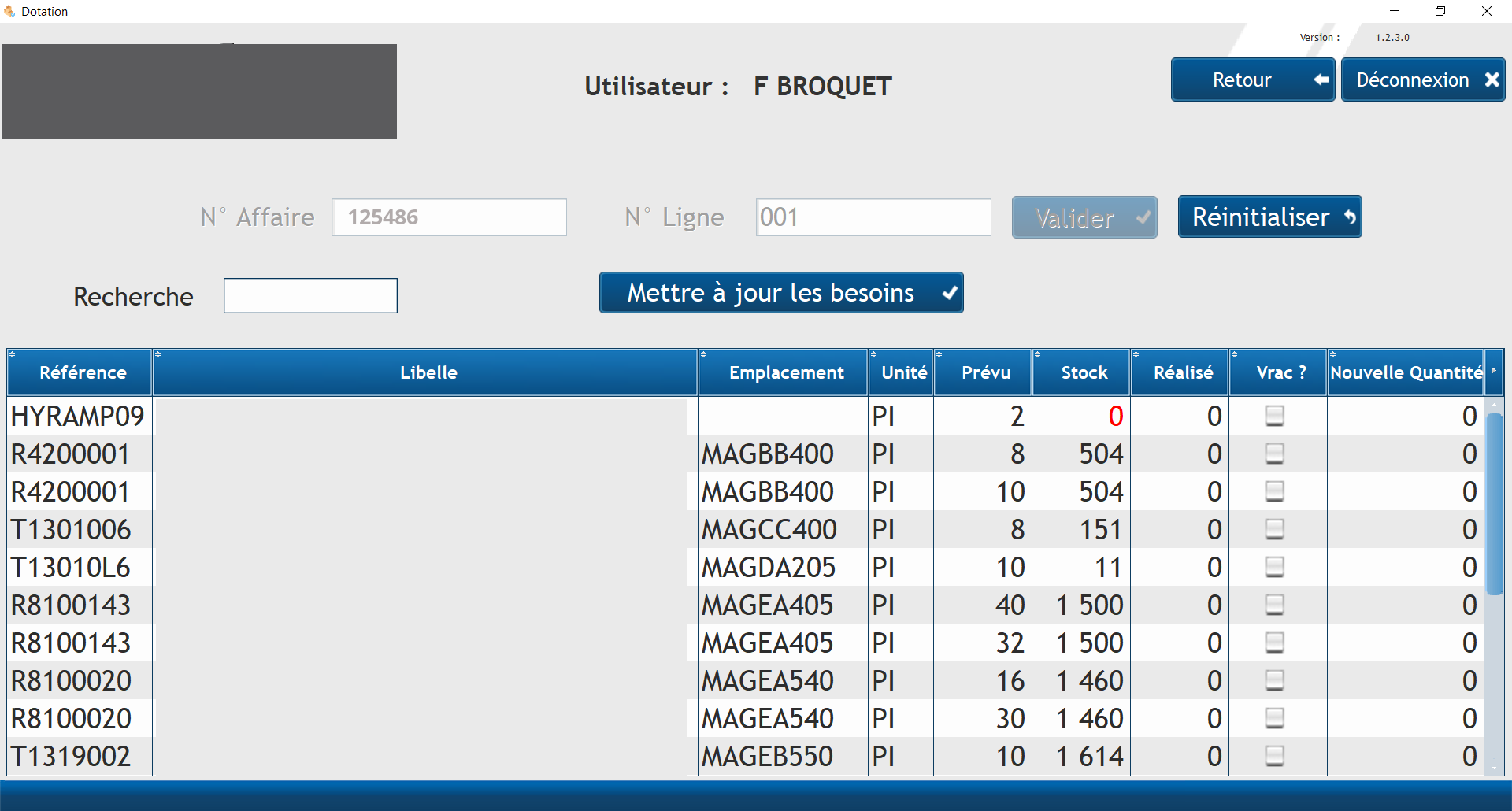Minimize the Dotation window
The image size is (1512, 811).
1395,11
